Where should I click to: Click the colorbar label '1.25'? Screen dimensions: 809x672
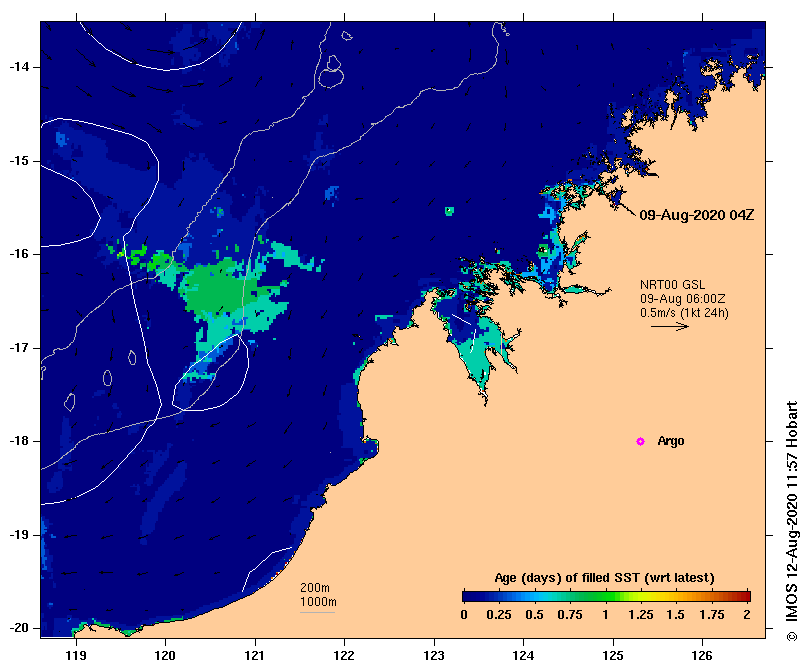(x=640, y=615)
